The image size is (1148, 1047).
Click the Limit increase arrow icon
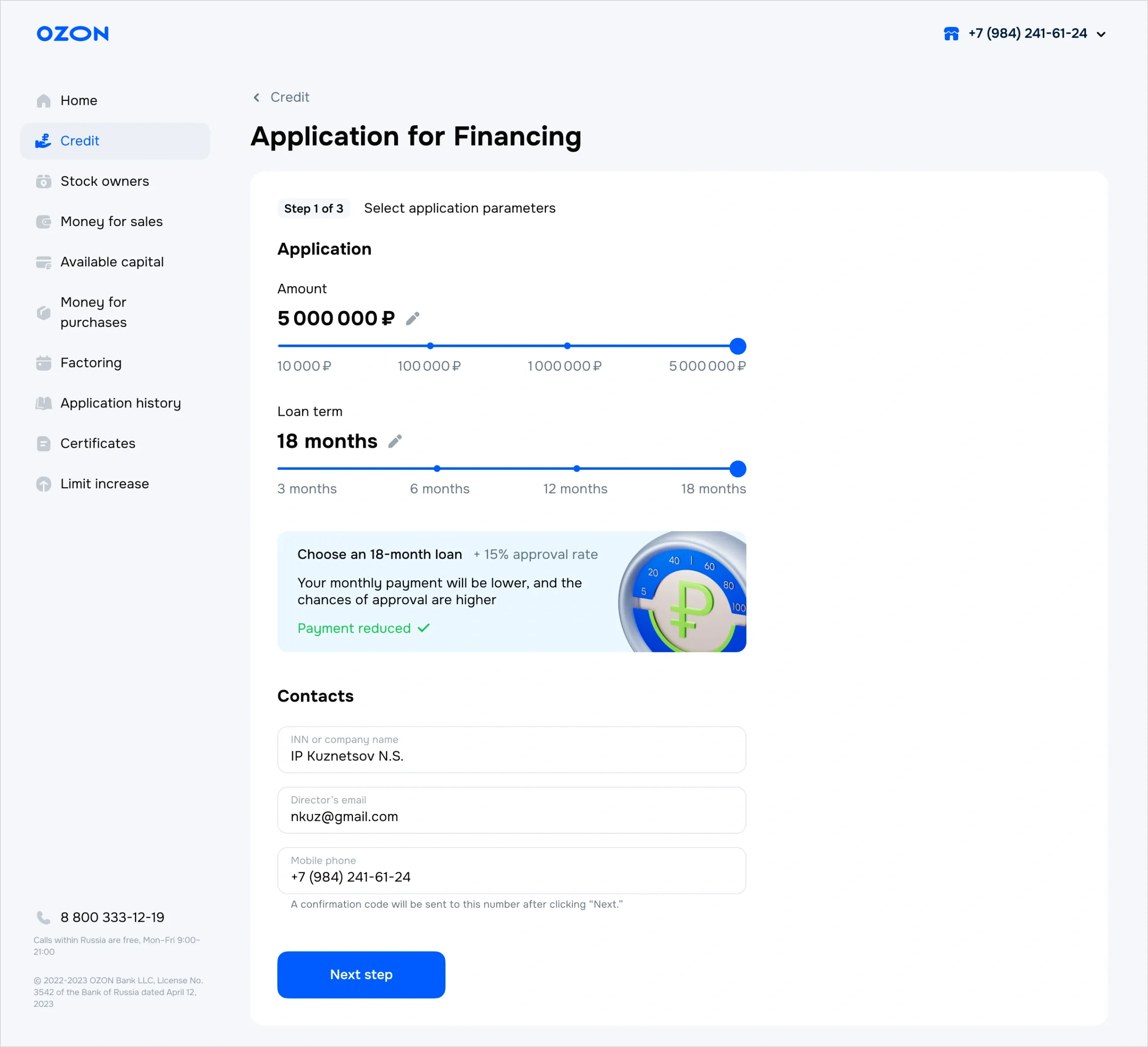click(x=44, y=484)
